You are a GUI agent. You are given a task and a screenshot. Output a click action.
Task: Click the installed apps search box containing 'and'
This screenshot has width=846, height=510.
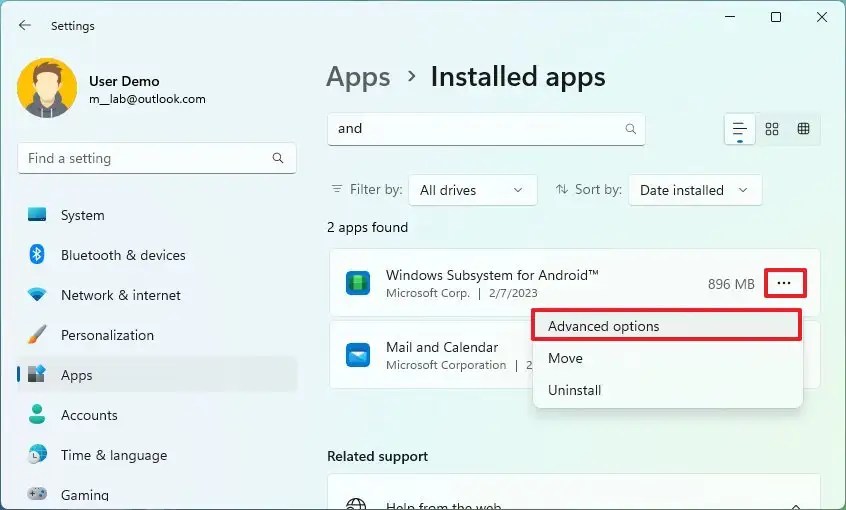pyautogui.click(x=486, y=129)
